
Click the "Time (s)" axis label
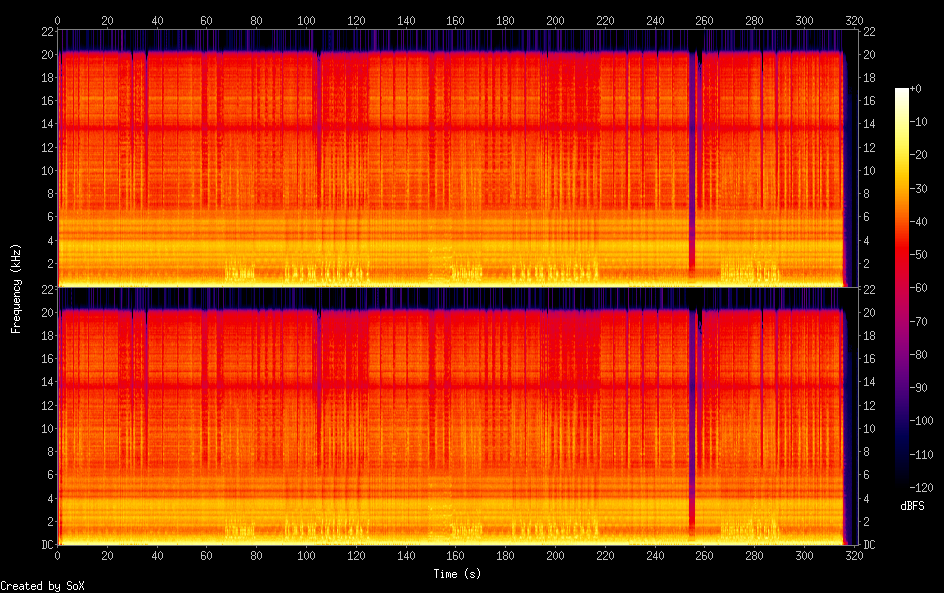point(456,574)
